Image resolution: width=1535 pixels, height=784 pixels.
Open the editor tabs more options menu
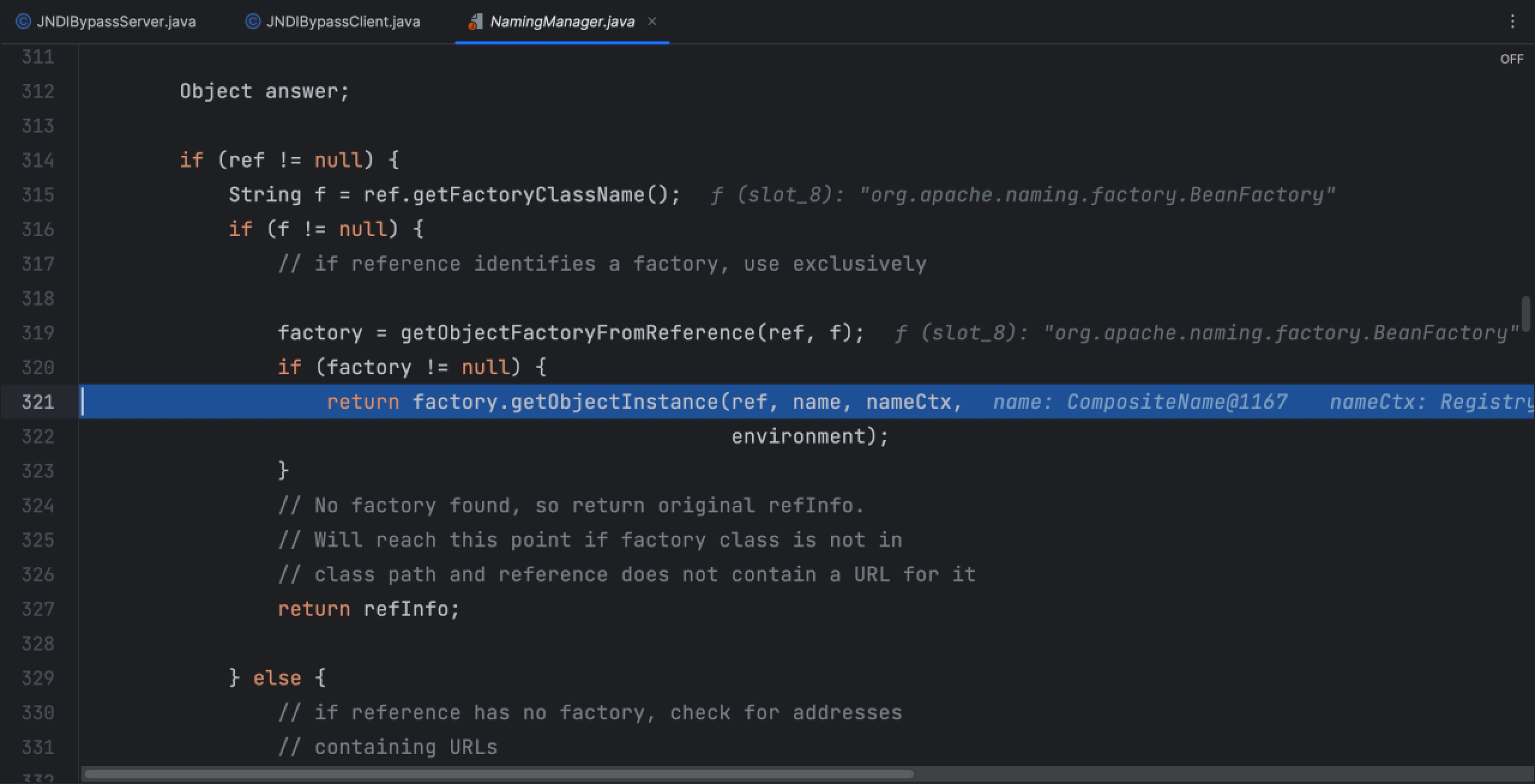(1512, 22)
